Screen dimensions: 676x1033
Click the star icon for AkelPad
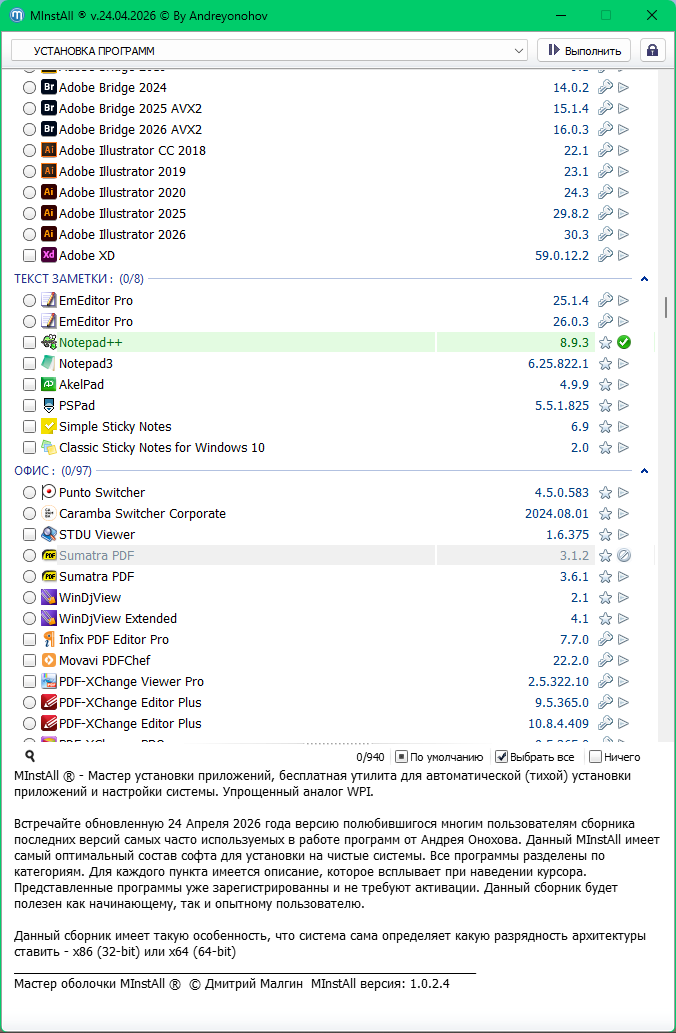pos(605,385)
